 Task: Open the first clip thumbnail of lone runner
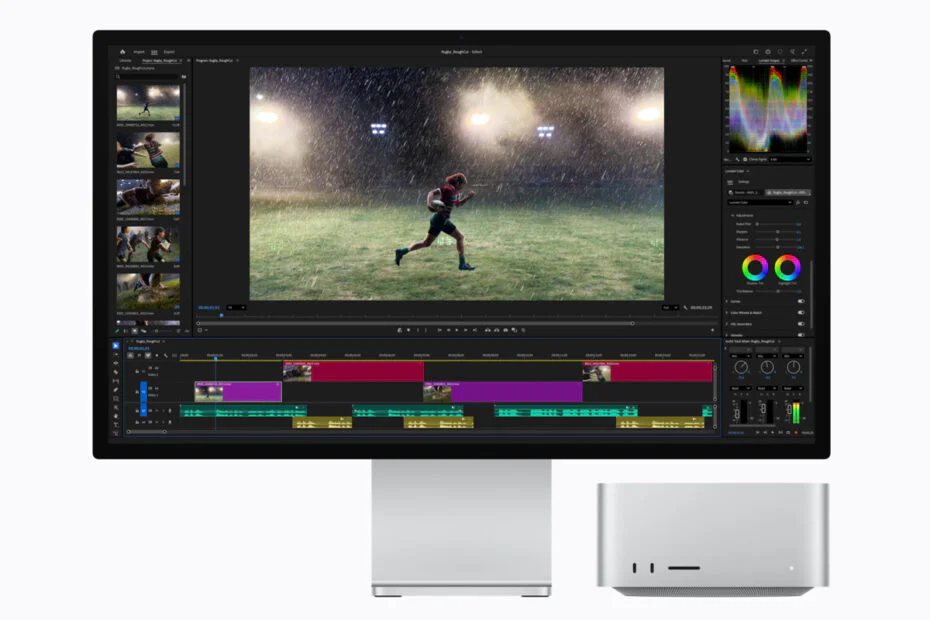148,103
